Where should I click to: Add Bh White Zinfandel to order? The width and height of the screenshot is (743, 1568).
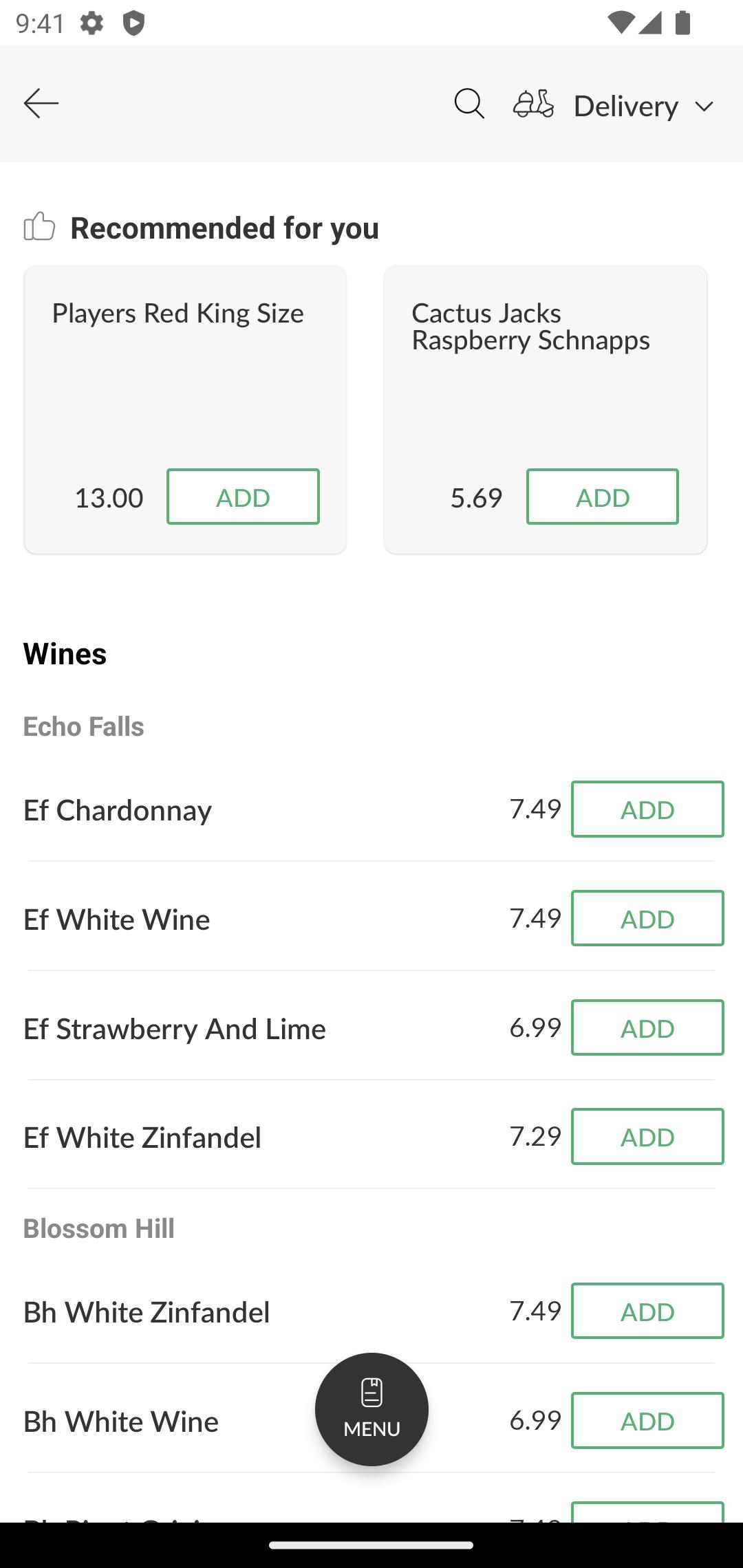click(x=647, y=1311)
